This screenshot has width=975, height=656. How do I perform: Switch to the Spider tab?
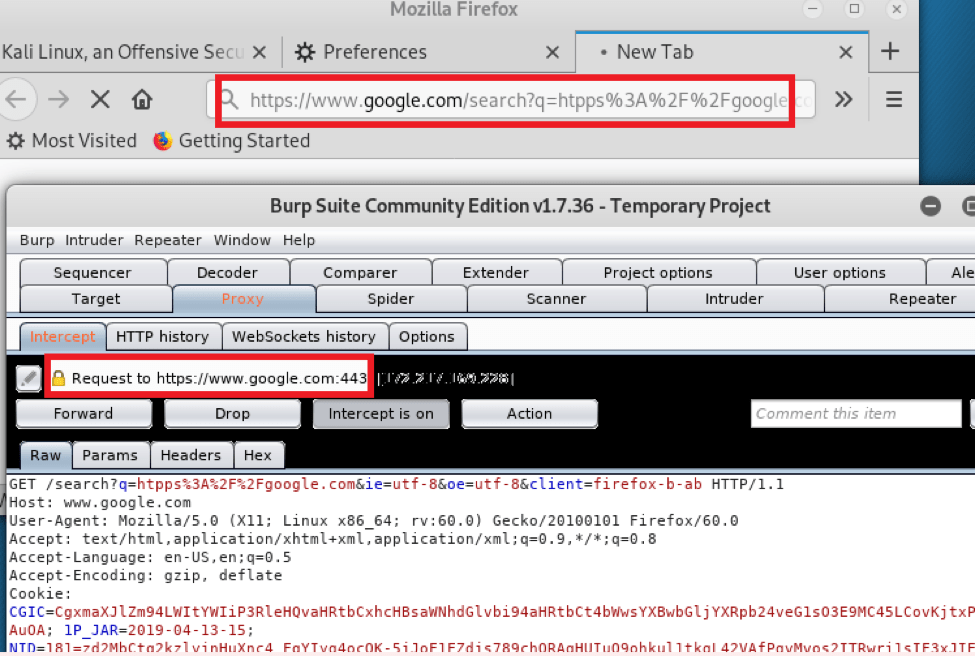click(x=390, y=299)
